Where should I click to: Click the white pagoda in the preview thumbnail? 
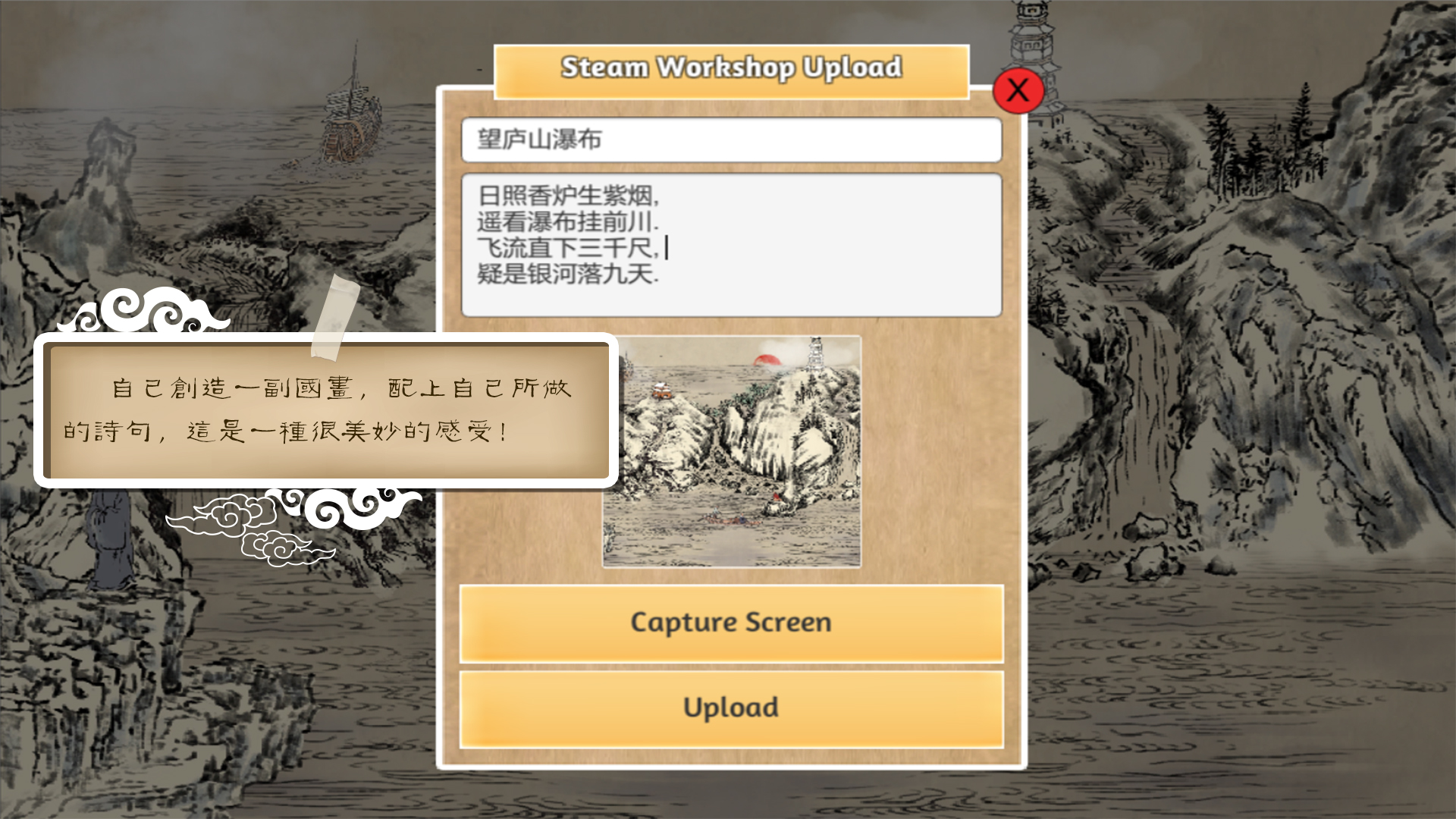point(816,355)
